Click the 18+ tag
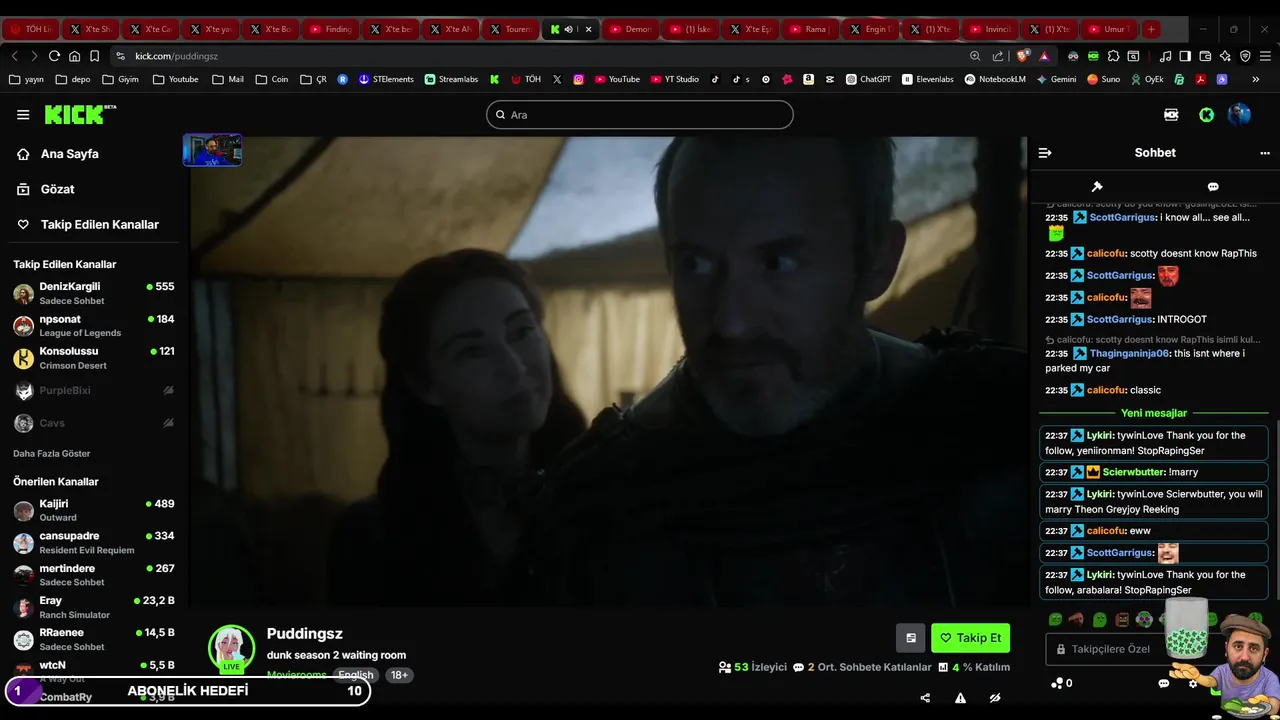 pos(399,675)
